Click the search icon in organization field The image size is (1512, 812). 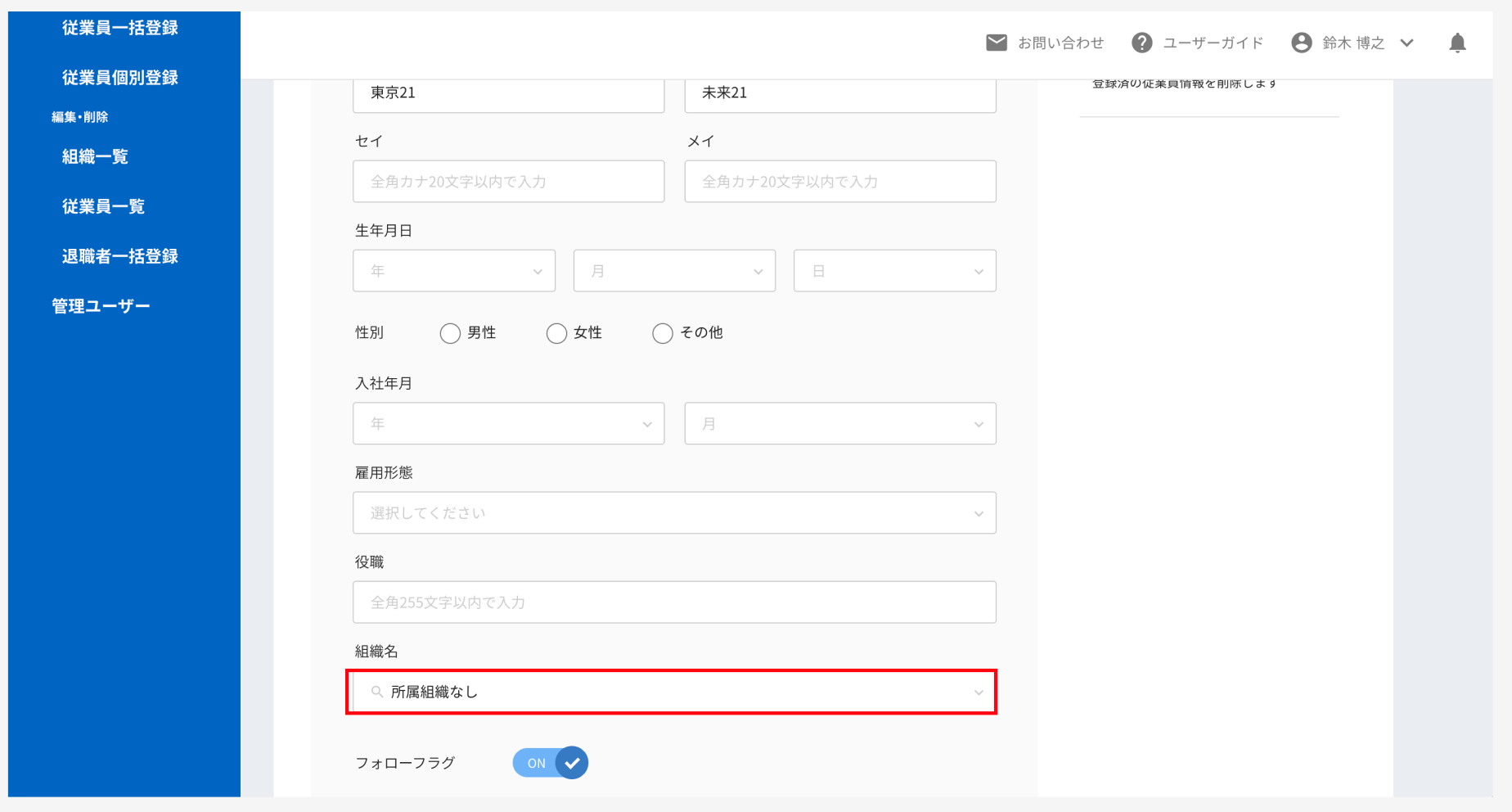376,692
